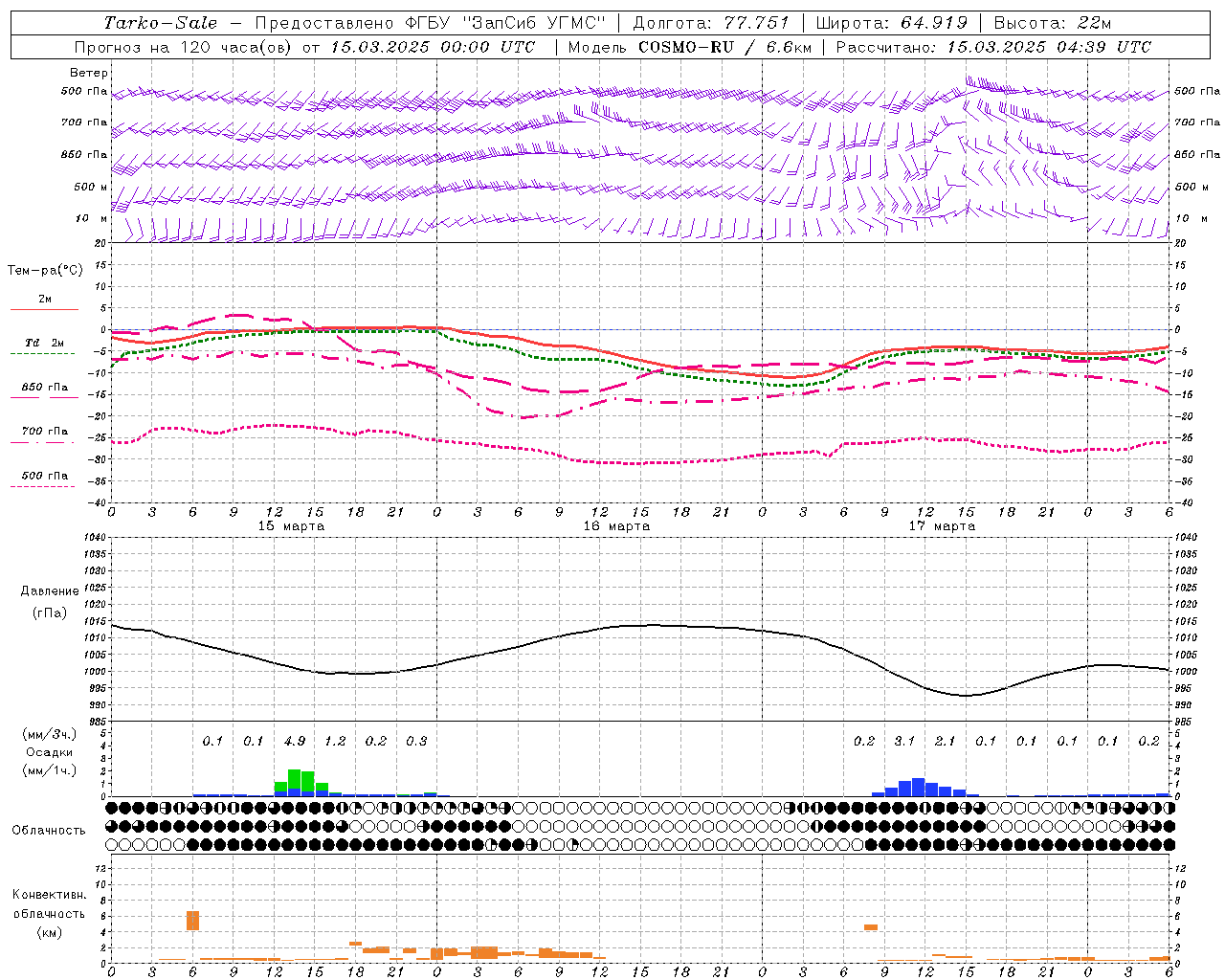Image resolution: width=1225 pixels, height=980 pixels.
Task: Click the 'Высота: 22м' elevation label
Action: [x=1053, y=23]
